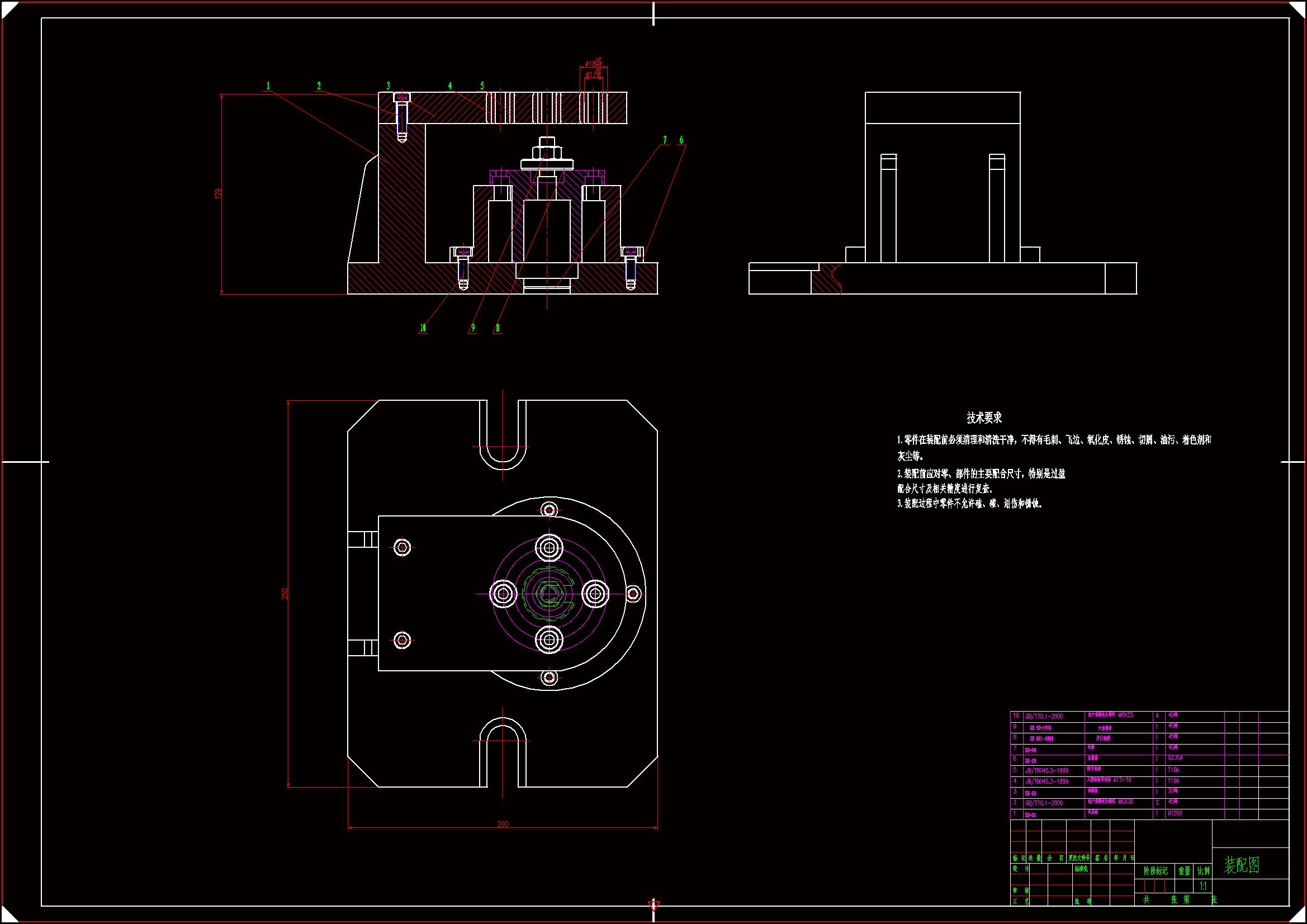Click part balloon number 1

point(268,86)
